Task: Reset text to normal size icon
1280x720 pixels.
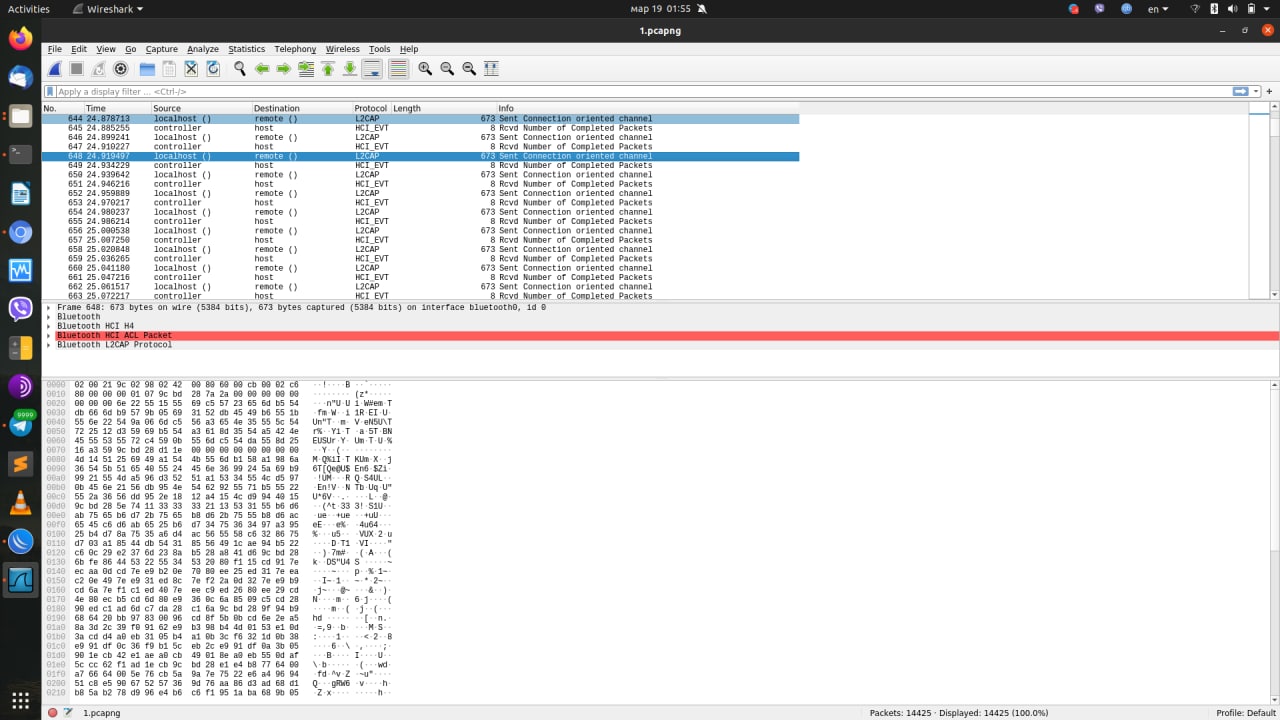Action: pos(469,69)
